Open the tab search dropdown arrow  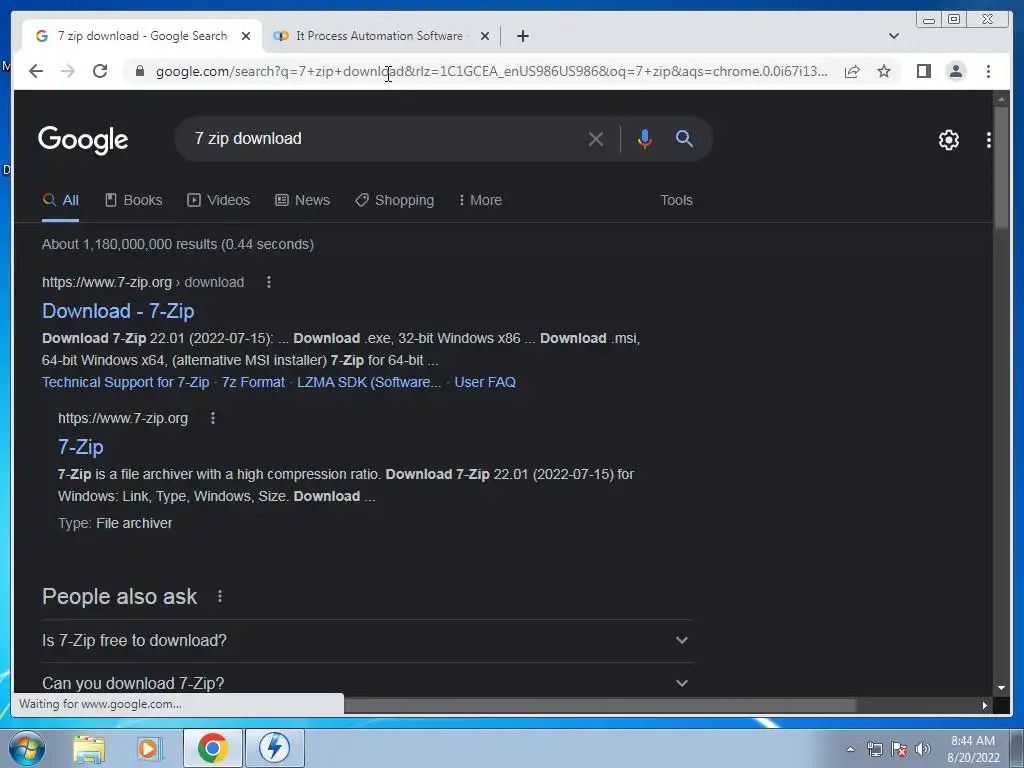click(x=894, y=36)
